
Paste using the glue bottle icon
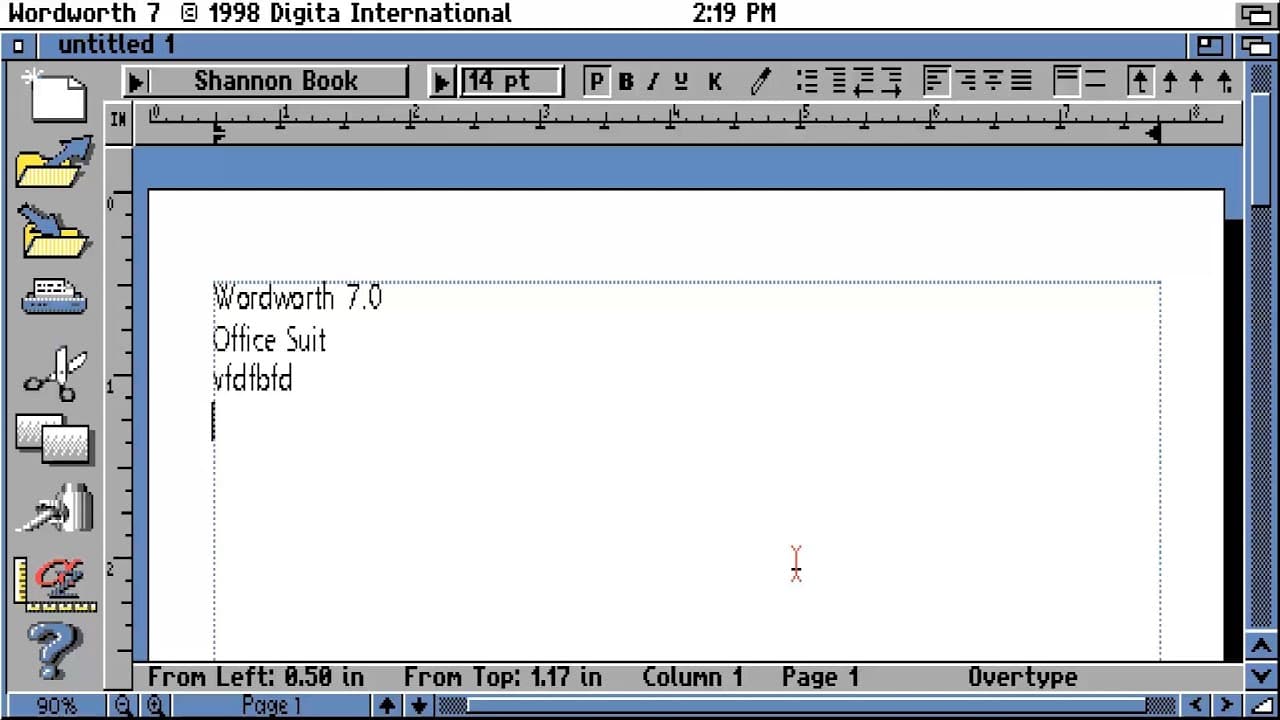click(x=57, y=508)
